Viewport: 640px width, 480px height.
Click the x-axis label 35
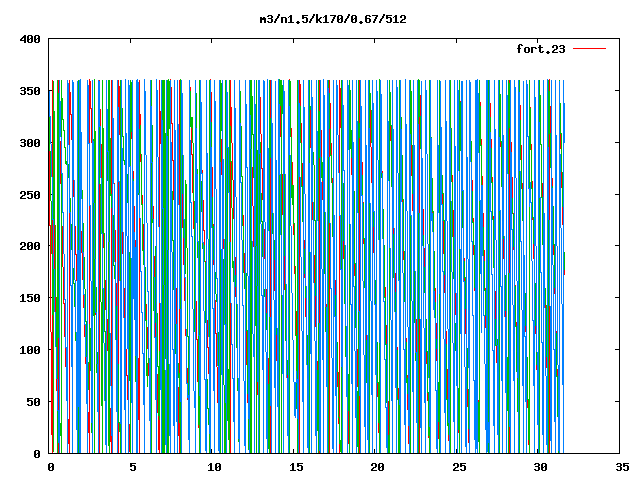(x=622, y=467)
